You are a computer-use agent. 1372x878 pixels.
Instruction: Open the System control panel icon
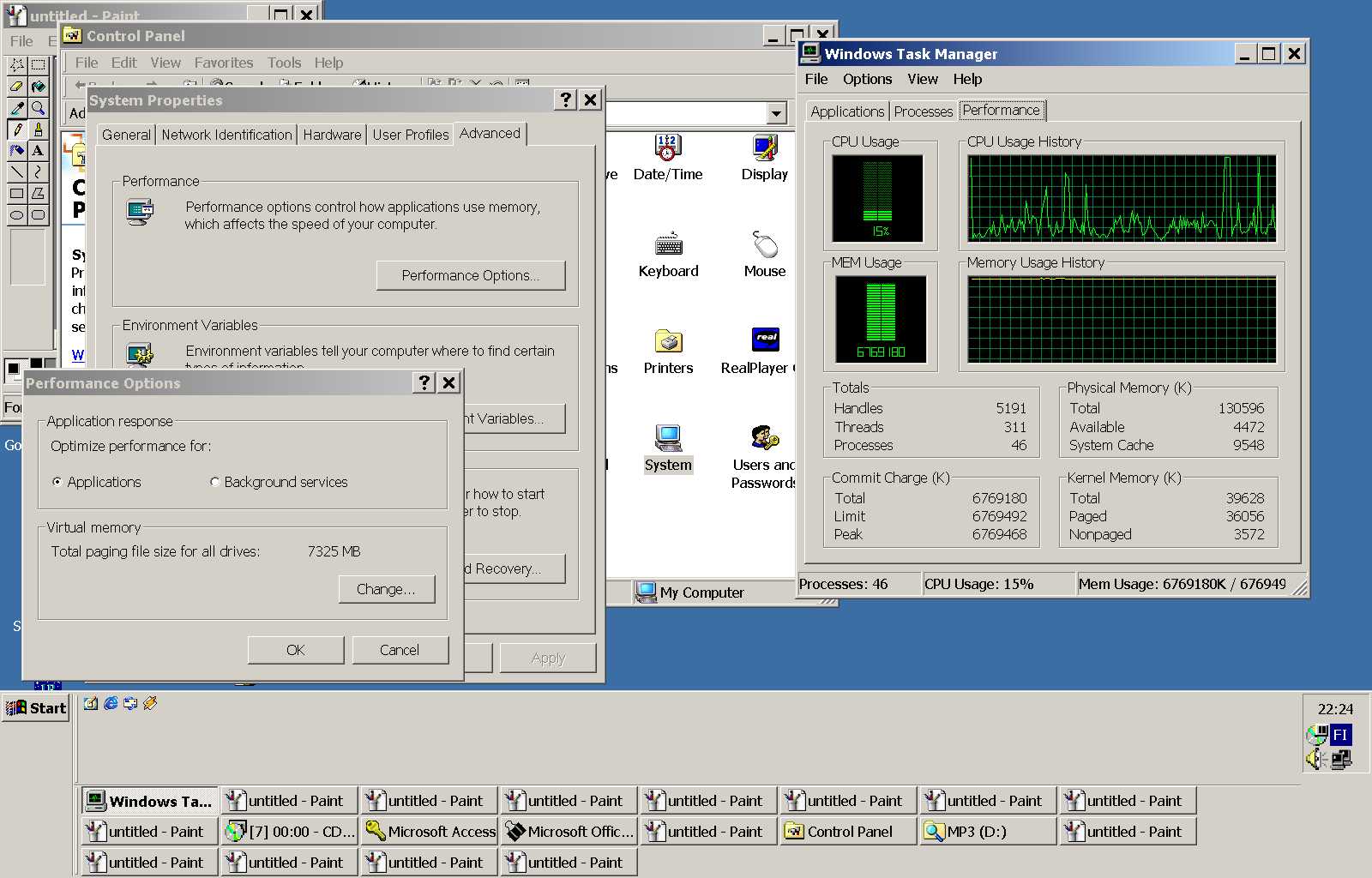point(668,449)
